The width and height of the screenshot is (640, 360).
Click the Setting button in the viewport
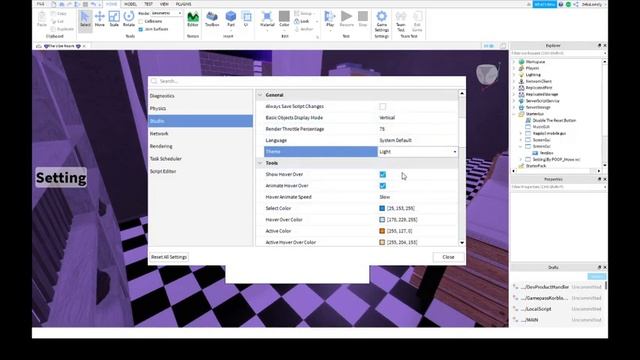61,178
